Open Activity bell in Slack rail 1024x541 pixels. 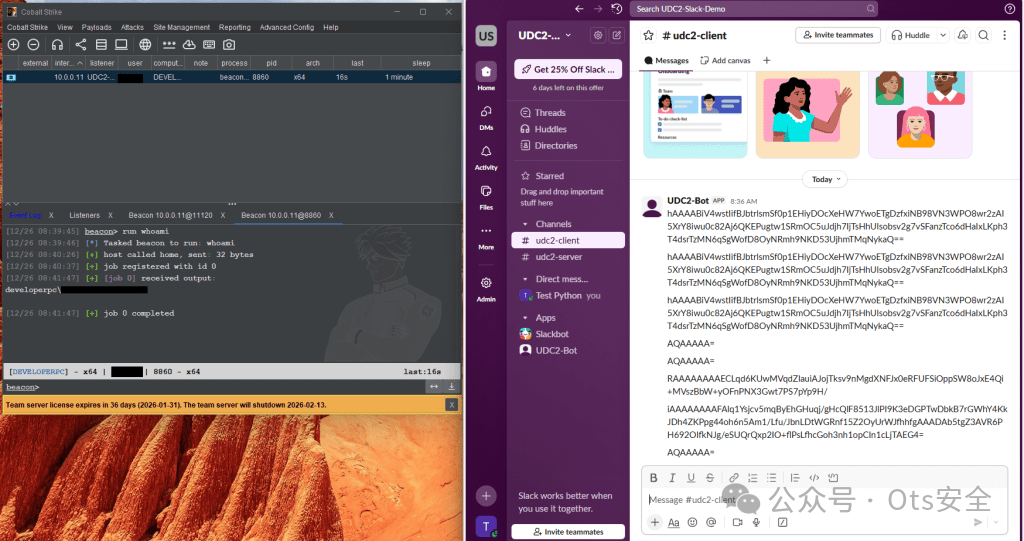[486, 157]
